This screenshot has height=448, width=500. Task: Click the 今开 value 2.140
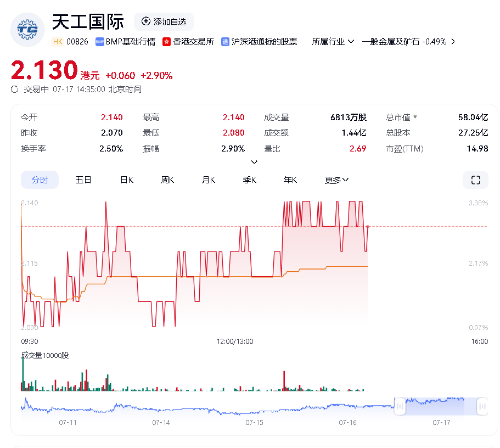point(112,117)
